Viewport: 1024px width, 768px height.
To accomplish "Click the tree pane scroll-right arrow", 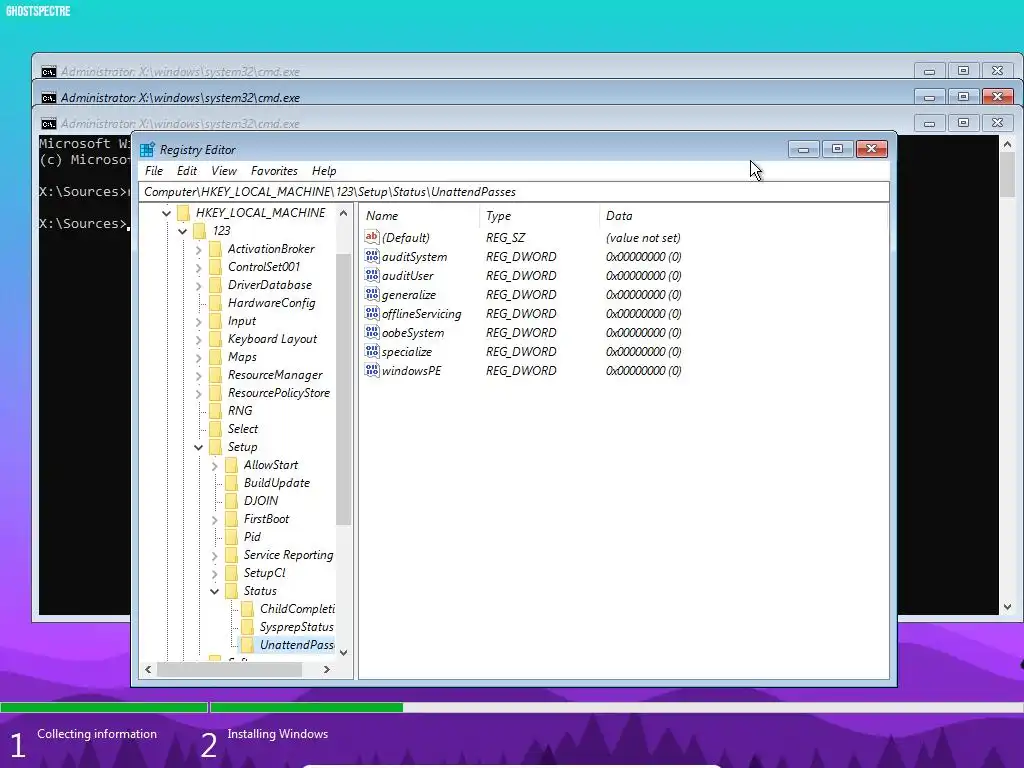I will [327, 669].
